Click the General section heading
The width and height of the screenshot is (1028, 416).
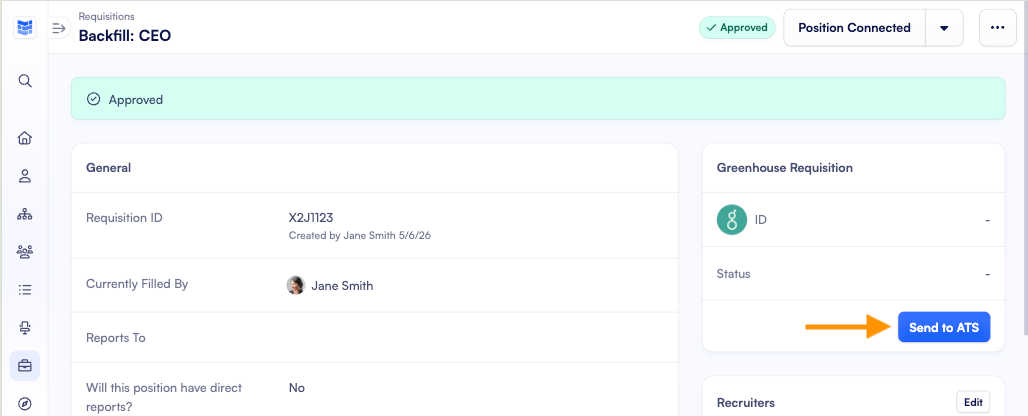108,168
